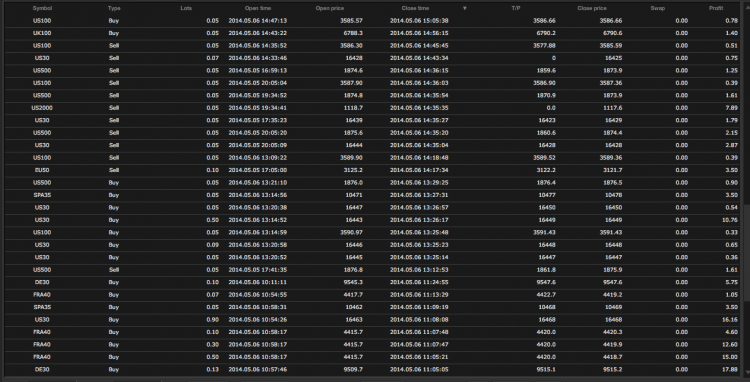750x382 pixels.
Task: Click the sort arrow beside Close time
Action: (464, 9)
